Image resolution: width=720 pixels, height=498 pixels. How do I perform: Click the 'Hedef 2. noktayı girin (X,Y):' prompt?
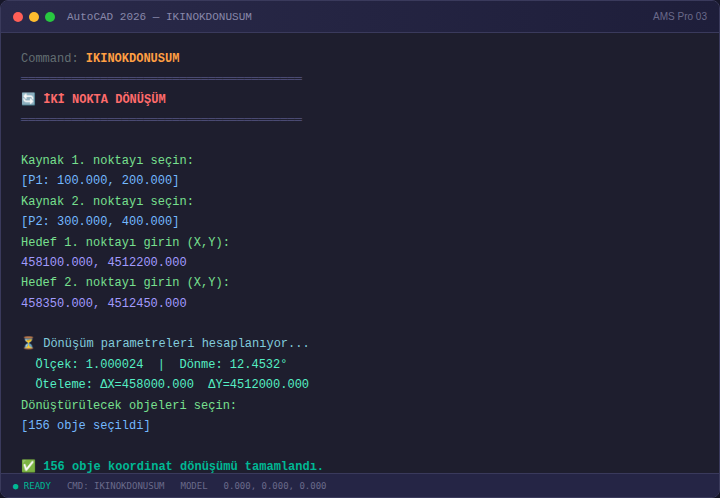point(125,282)
